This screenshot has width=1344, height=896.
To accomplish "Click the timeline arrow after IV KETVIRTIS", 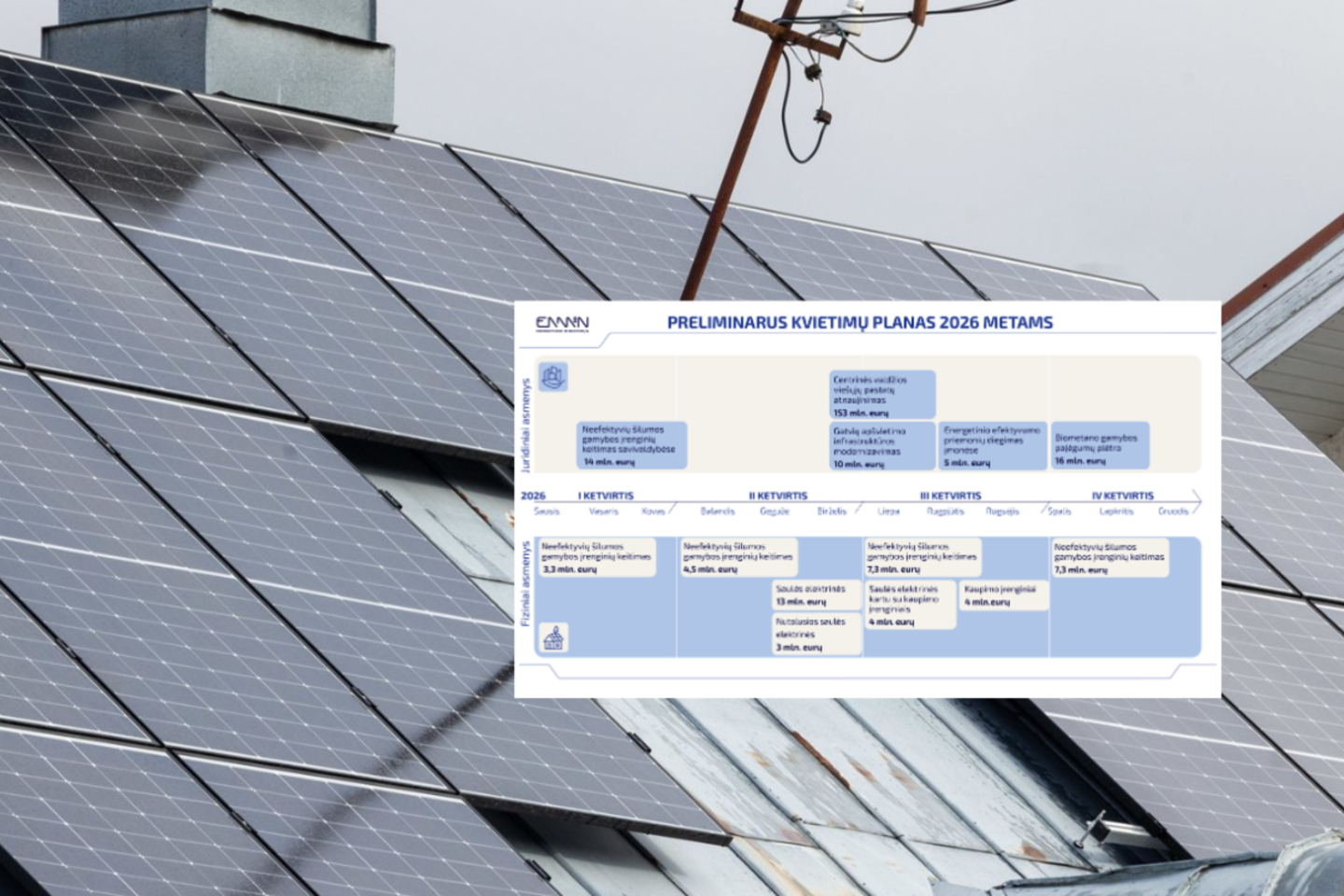I will coord(1195,501).
